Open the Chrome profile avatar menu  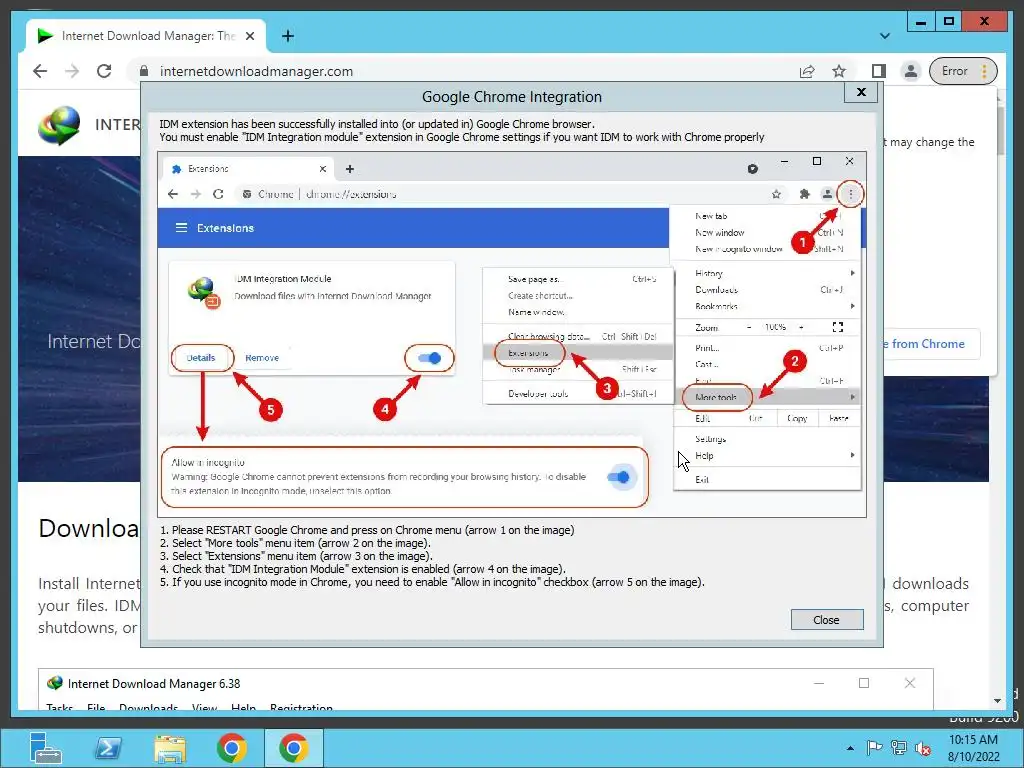(910, 71)
